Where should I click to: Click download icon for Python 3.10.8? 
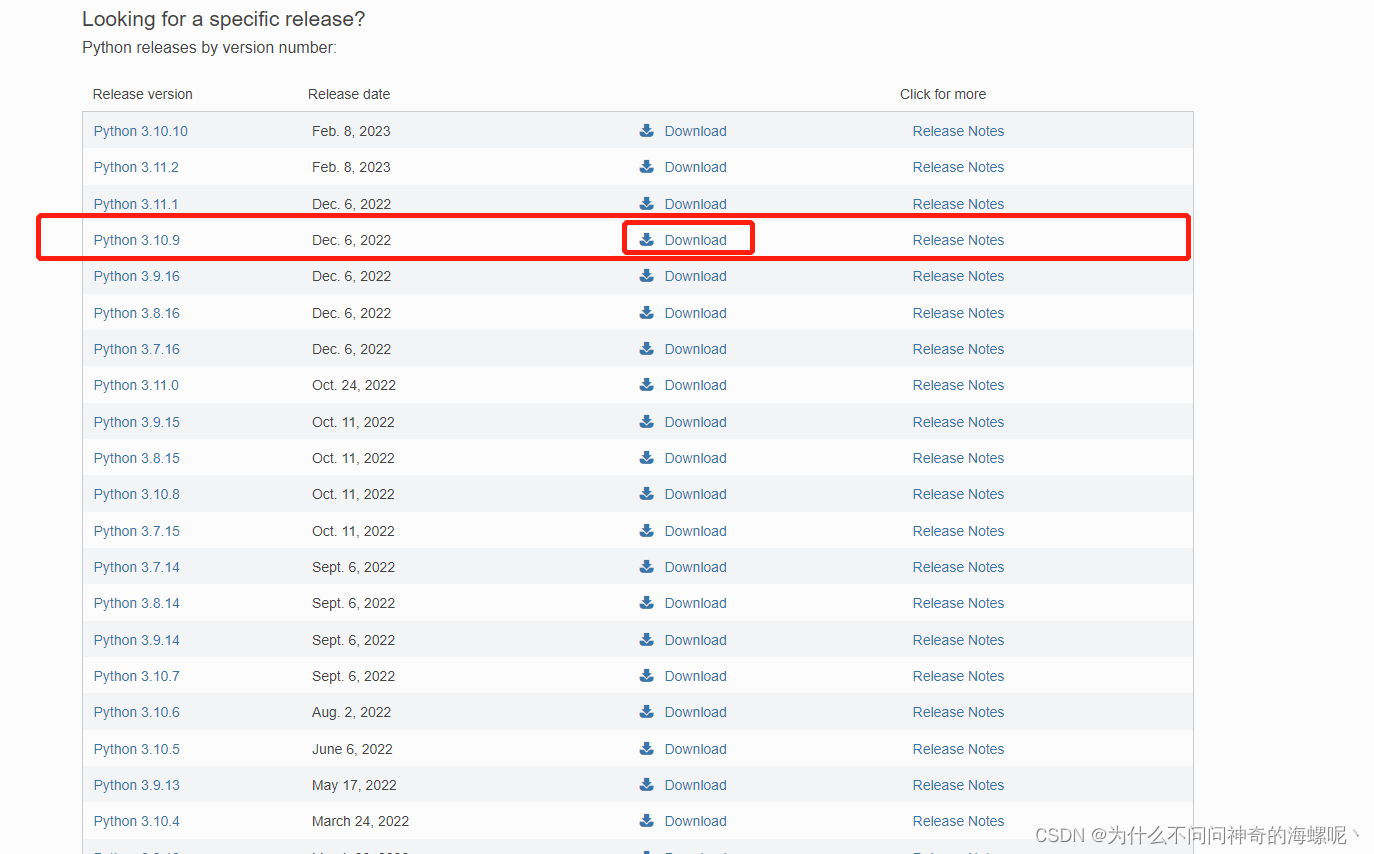point(647,493)
